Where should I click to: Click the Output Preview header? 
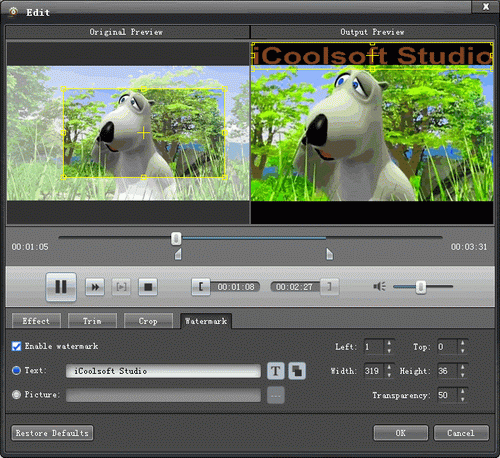tap(372, 32)
